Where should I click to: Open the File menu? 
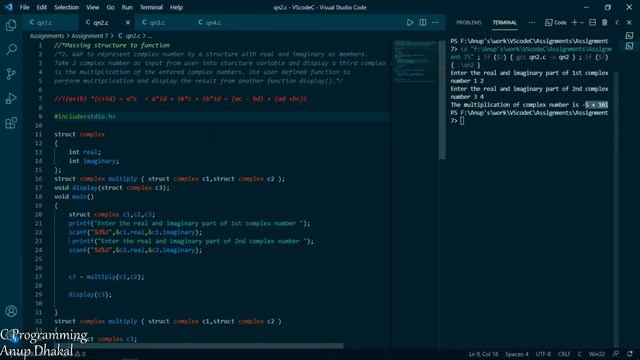click(24, 7)
